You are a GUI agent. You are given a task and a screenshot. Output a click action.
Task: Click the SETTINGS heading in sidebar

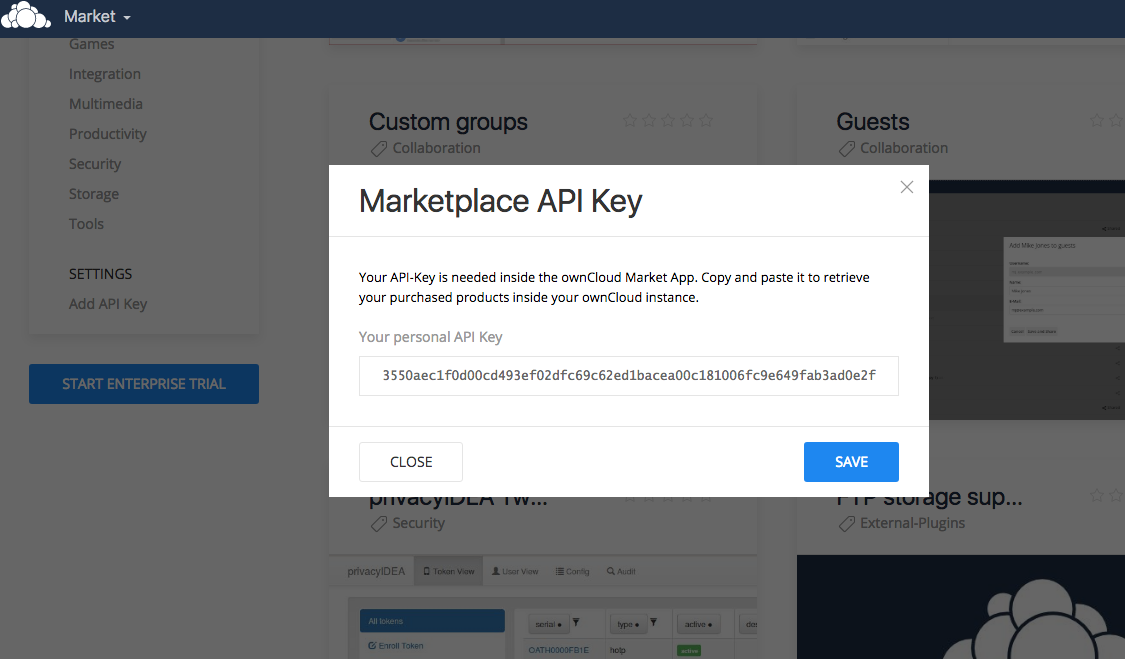coord(100,274)
